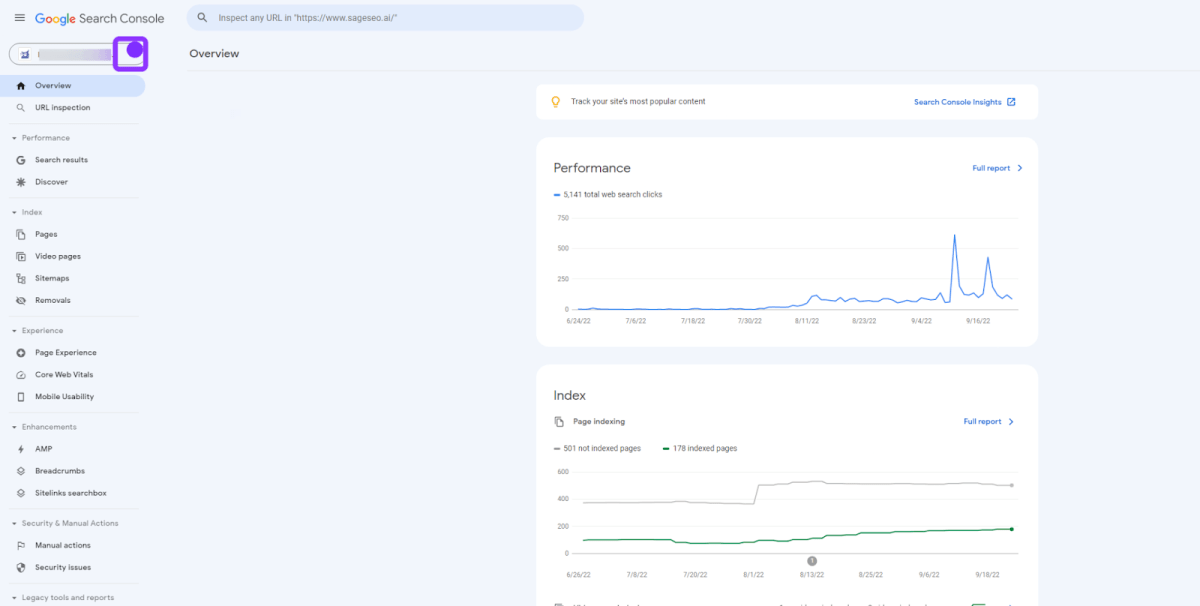Viewport: 1200px width, 606px height.
Task: Go to Video pages report
Action: [x=57, y=256]
